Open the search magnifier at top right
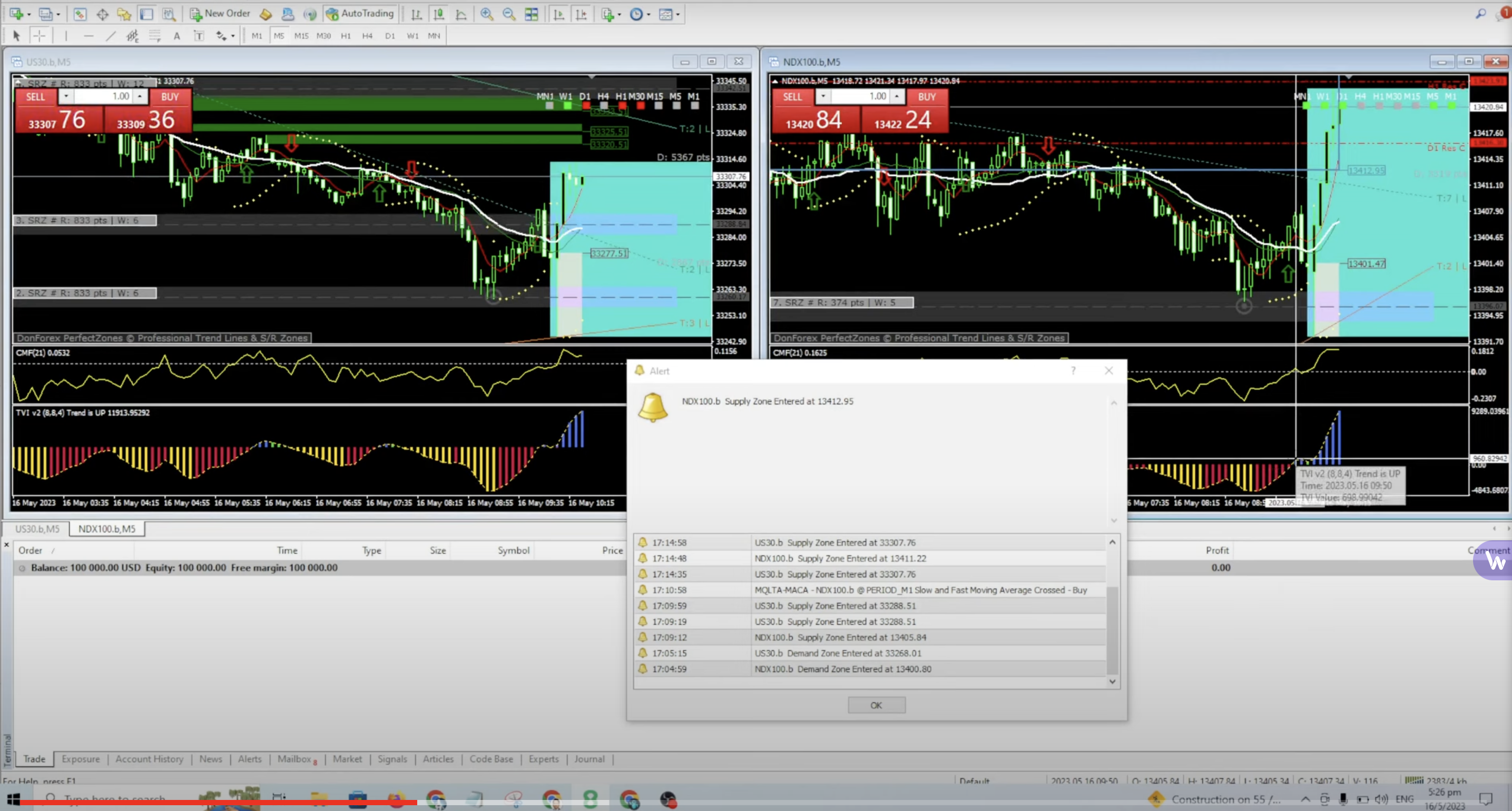 1480,14
